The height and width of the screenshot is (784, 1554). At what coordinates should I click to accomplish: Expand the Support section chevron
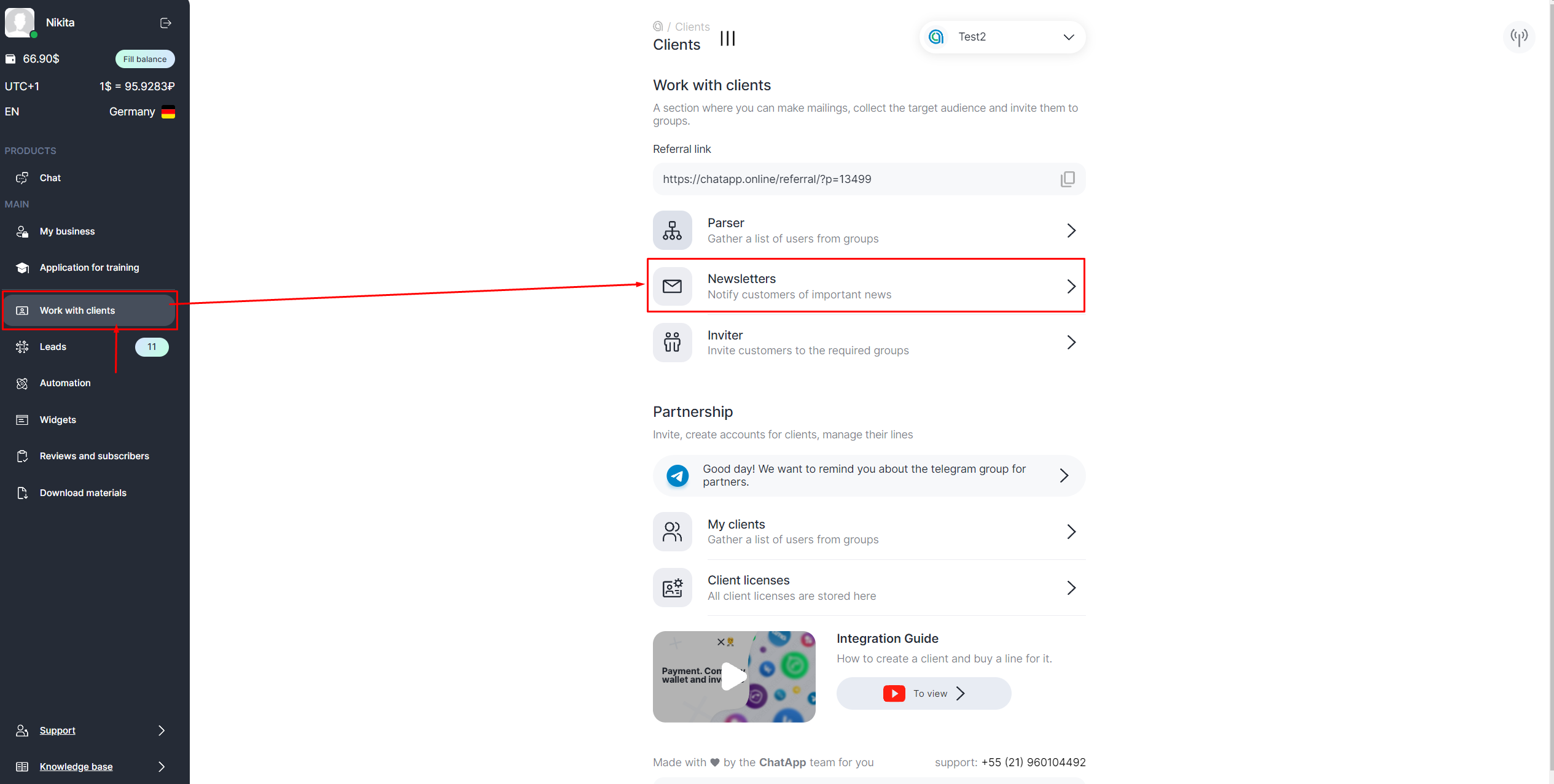click(x=162, y=730)
